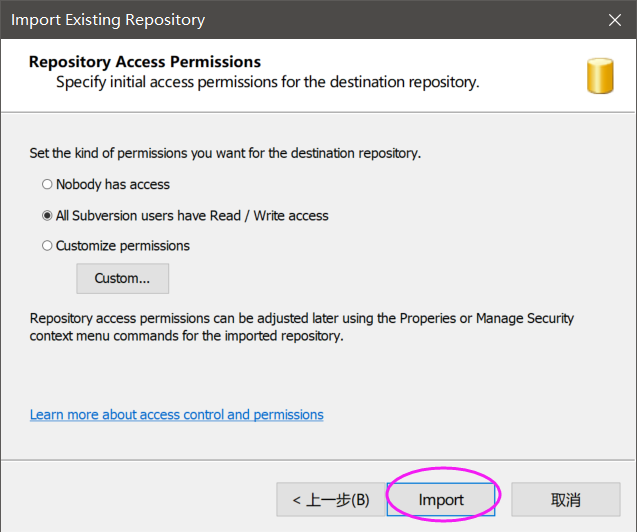Click the note mentioning Properies or Manage Security
The image size is (637, 532).
point(301,318)
